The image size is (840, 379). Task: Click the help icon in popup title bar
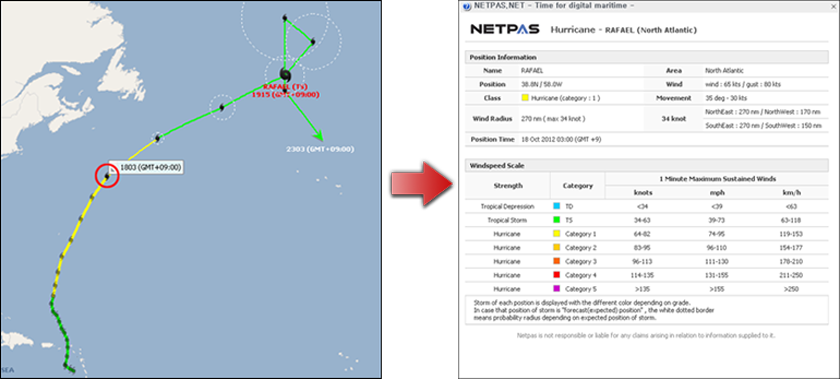(x=467, y=6)
